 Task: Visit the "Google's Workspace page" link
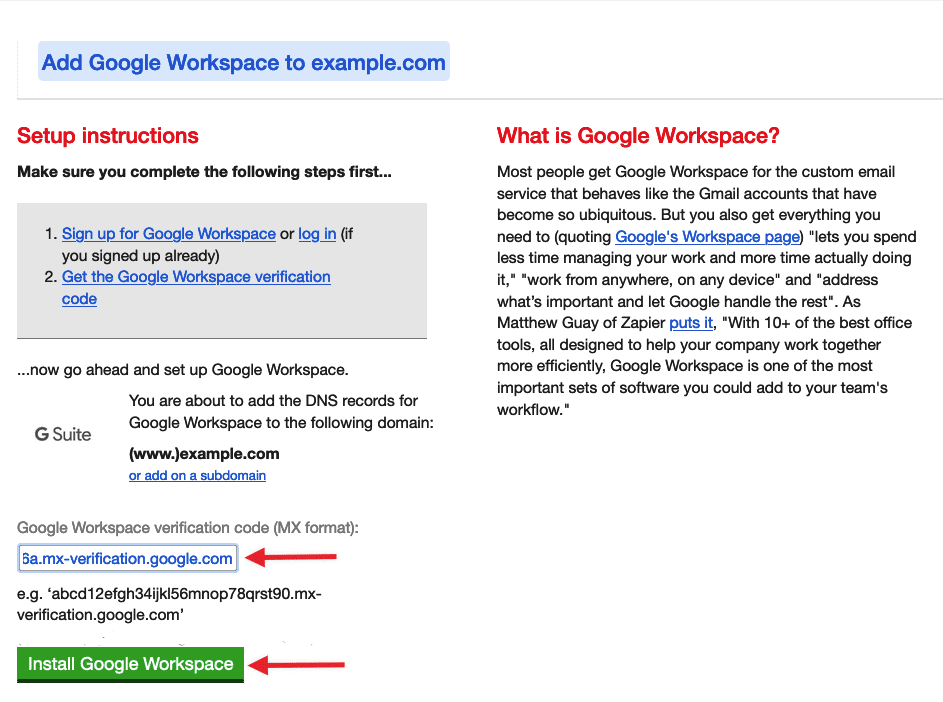pos(708,236)
